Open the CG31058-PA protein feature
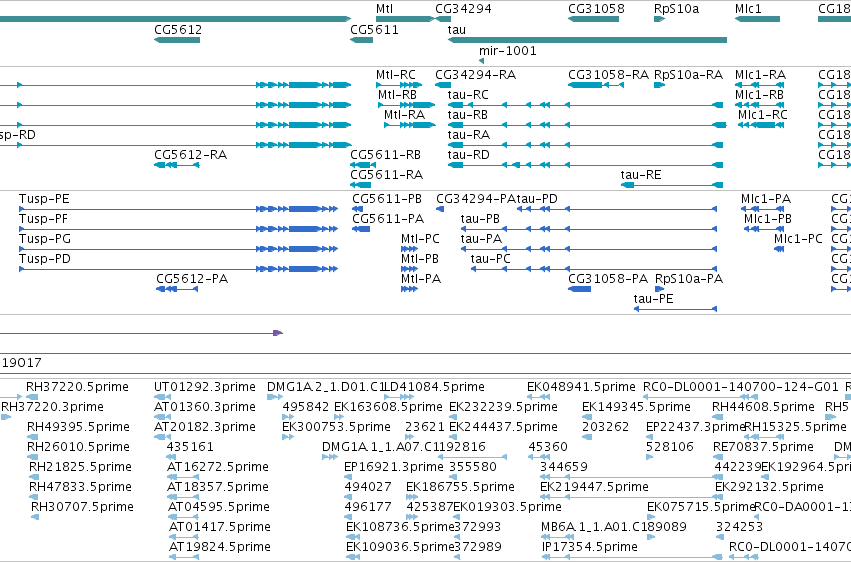Viewport: 851px width, 562px height. [579, 289]
